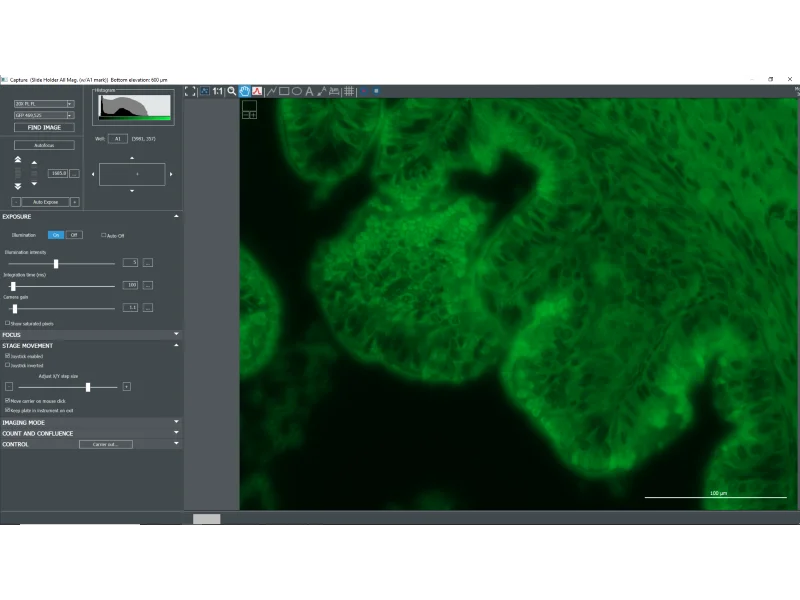Select the hand pan tool

click(244, 91)
